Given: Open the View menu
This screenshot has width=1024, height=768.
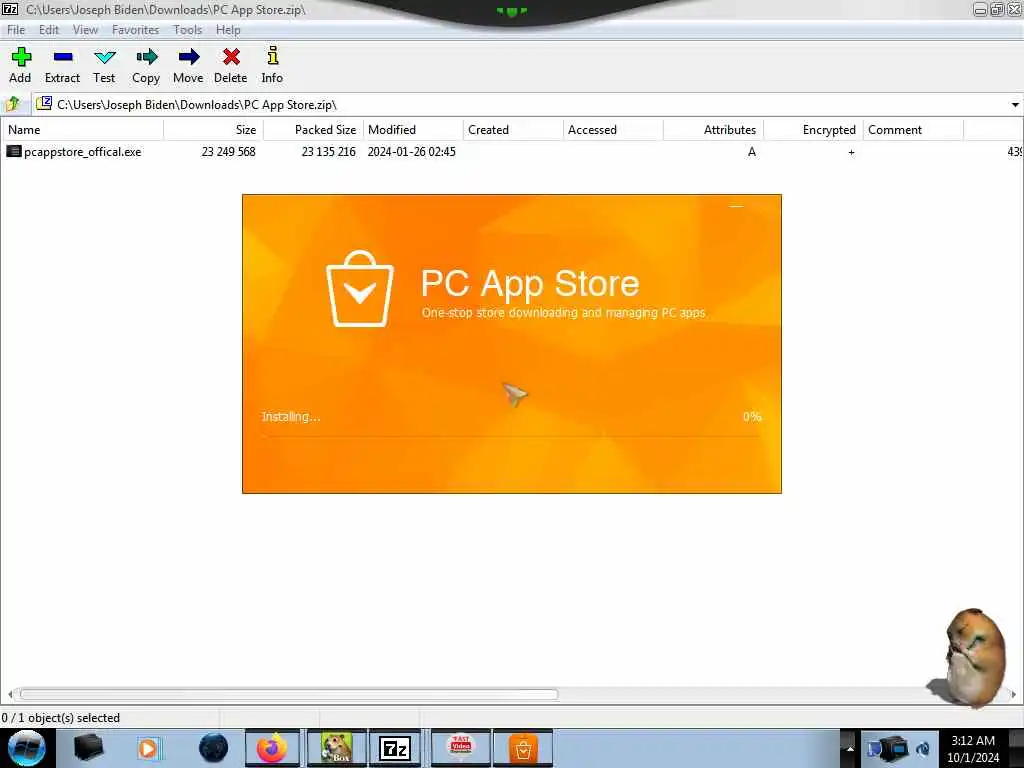Looking at the screenshot, I should (x=86, y=30).
